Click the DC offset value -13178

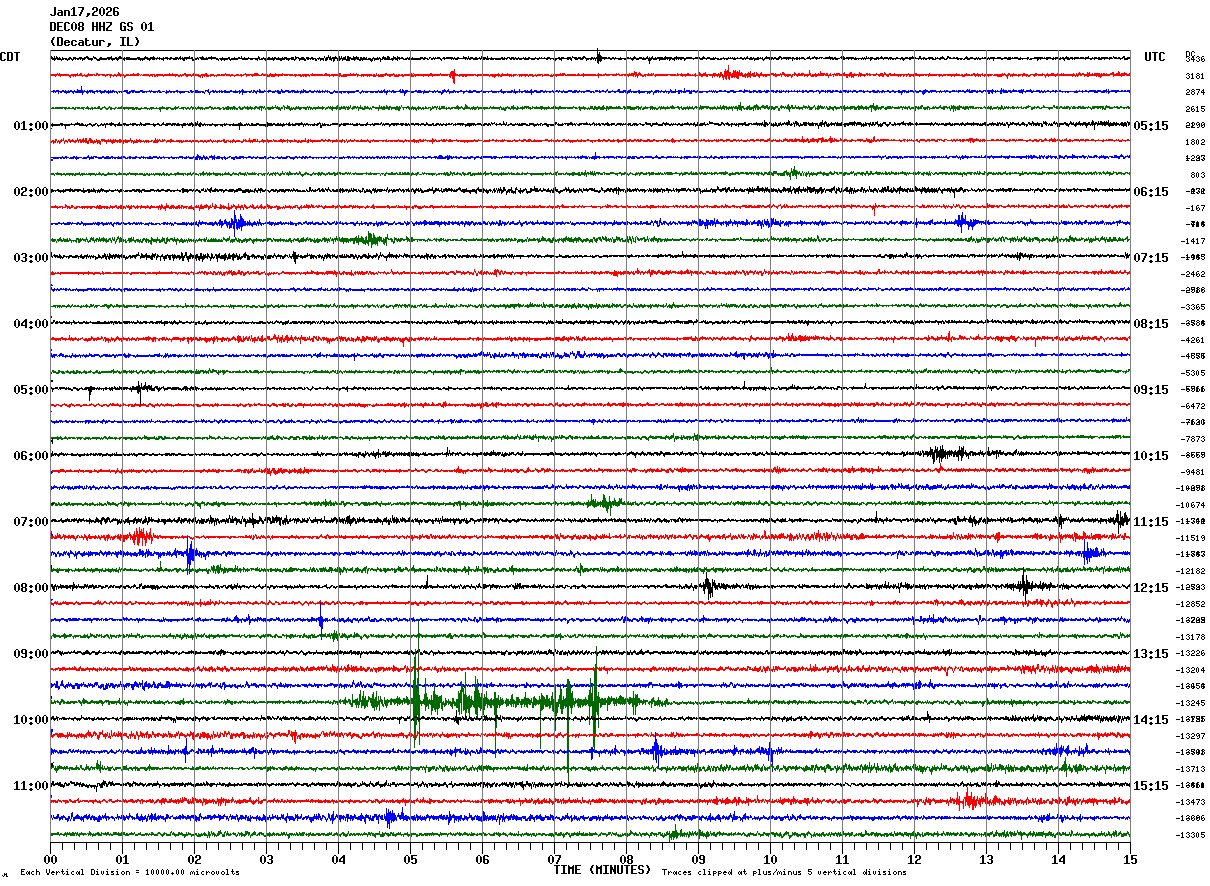coord(1191,637)
